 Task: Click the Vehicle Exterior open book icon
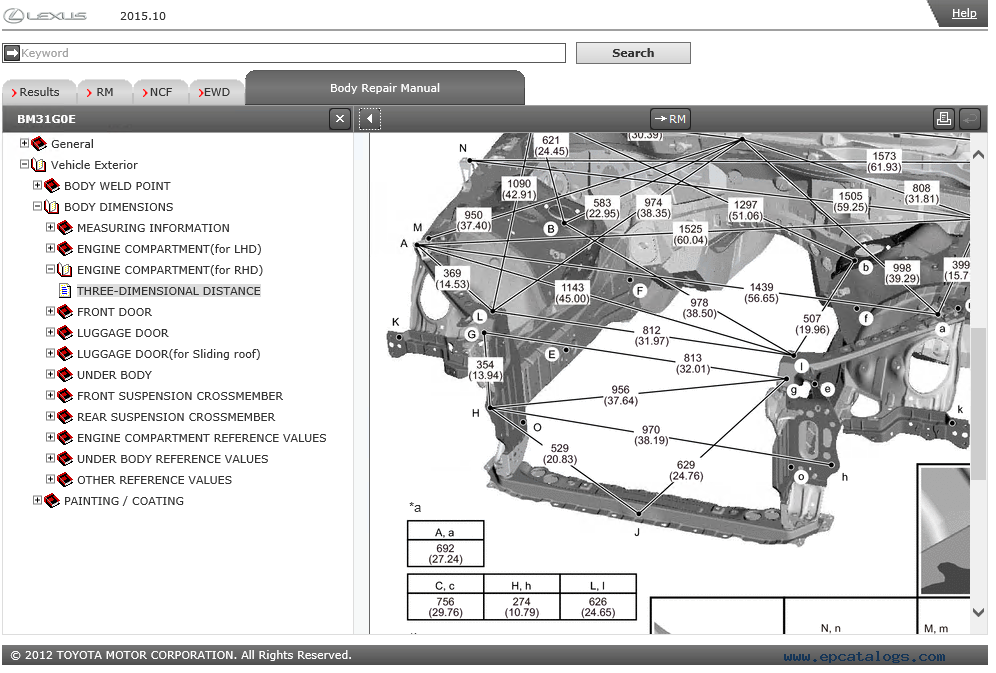pos(39,165)
